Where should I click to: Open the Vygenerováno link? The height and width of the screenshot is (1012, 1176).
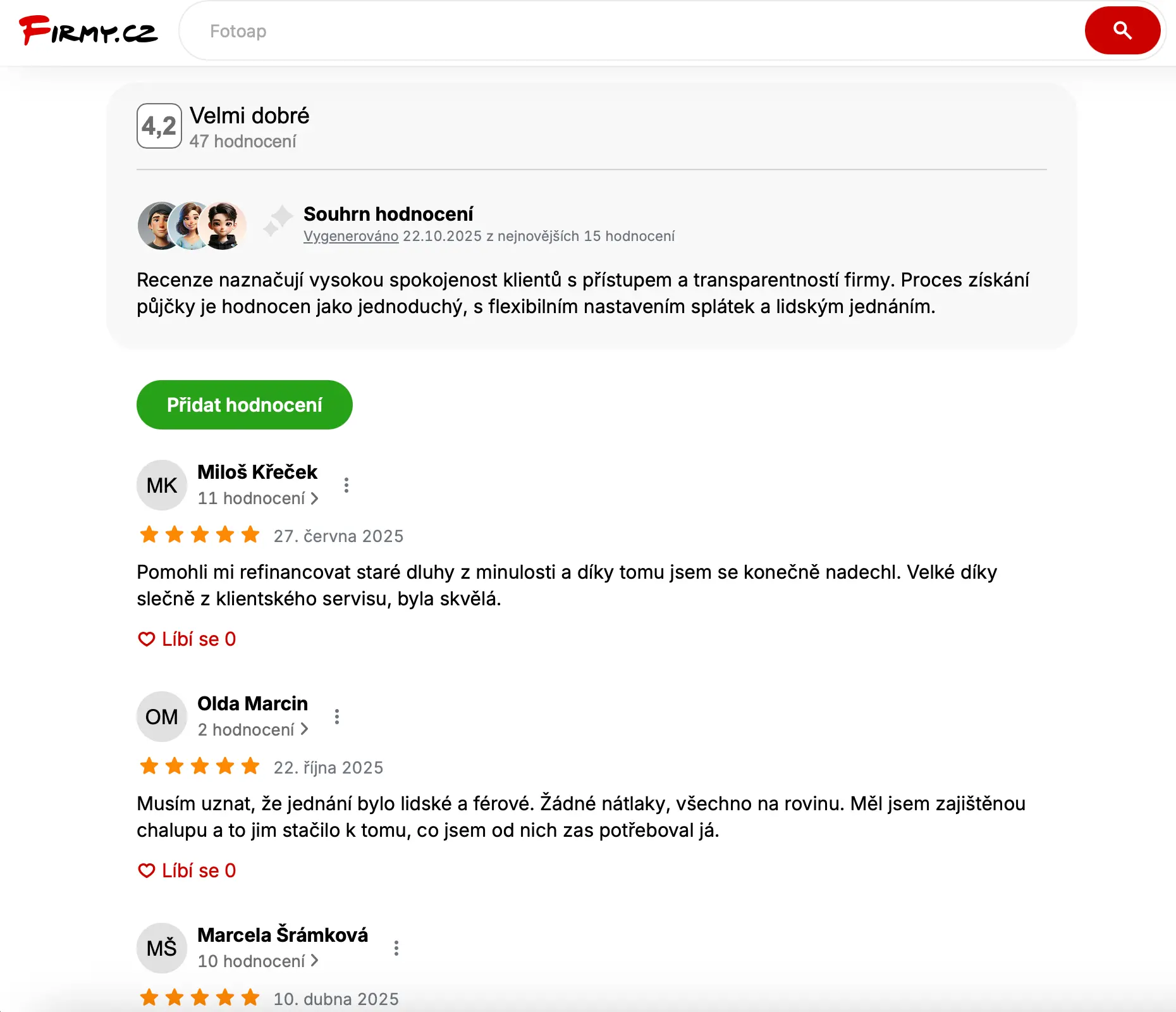pyautogui.click(x=352, y=236)
